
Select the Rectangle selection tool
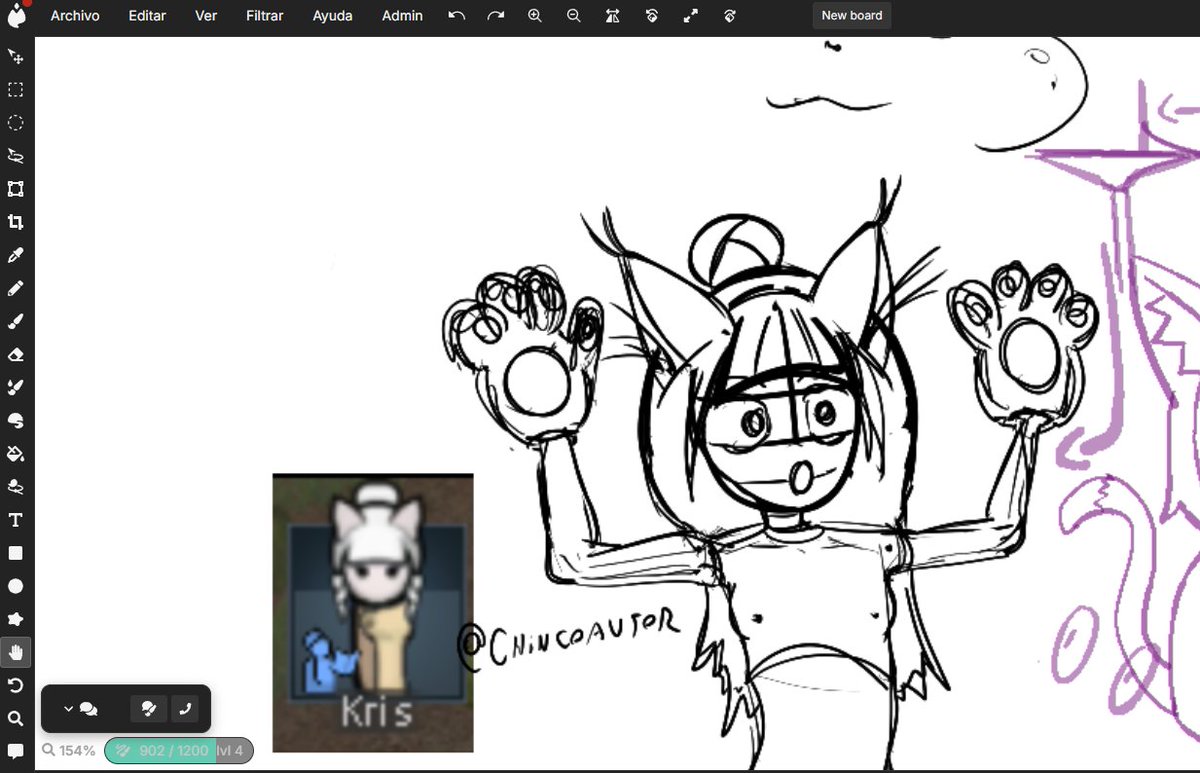point(16,90)
